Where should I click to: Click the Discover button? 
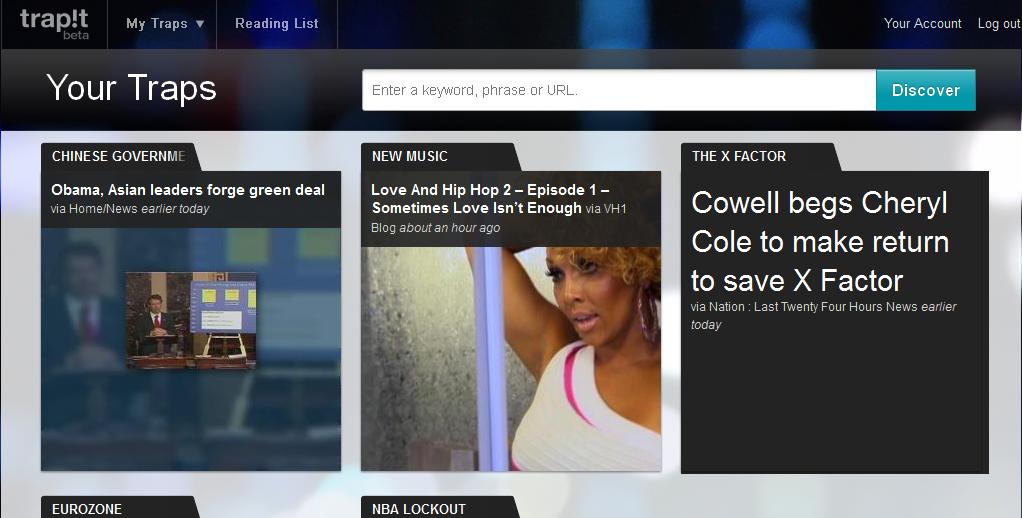click(x=926, y=90)
